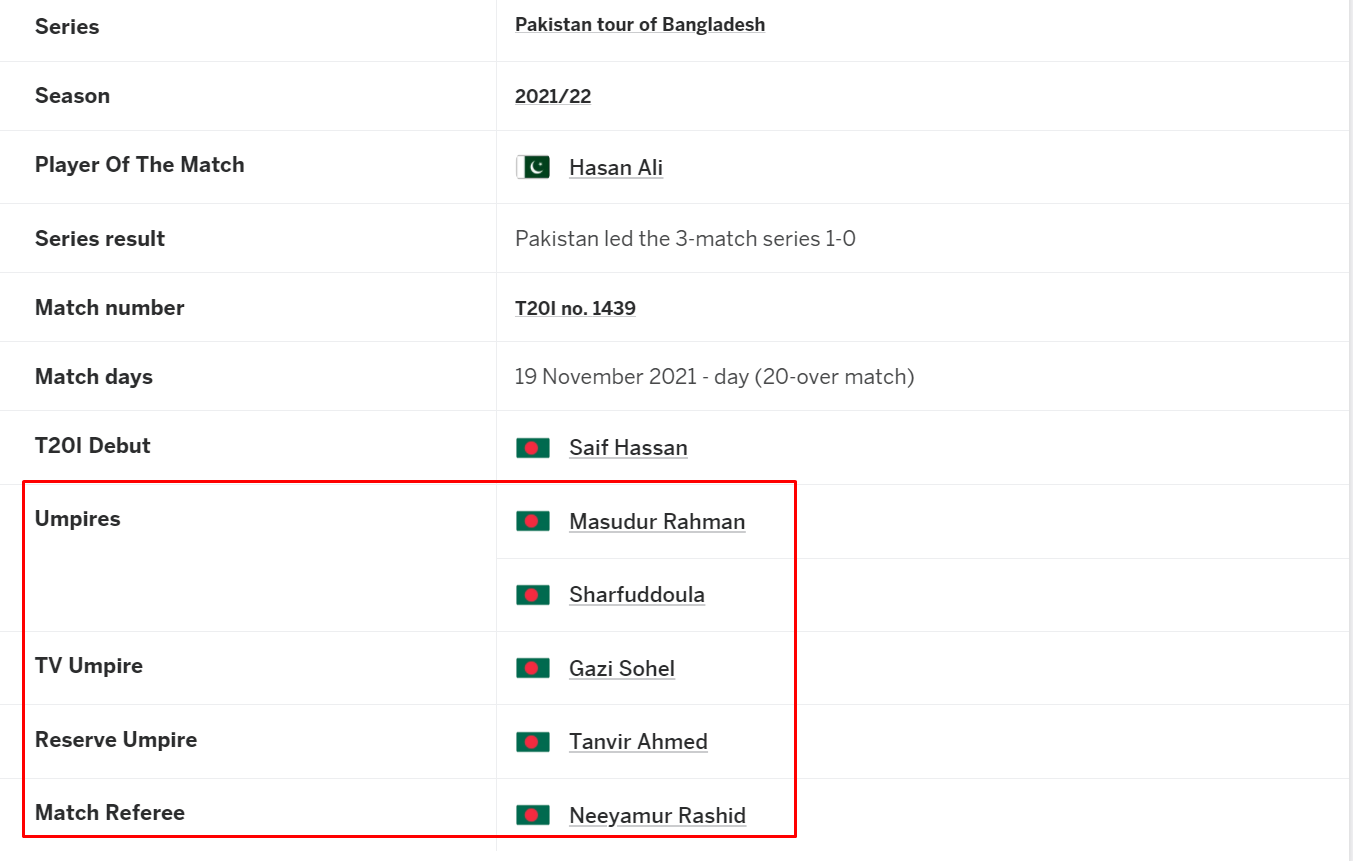1353x861 pixels.
Task: Click flag icon next to Gazi Sohel
Action: [x=533, y=668]
